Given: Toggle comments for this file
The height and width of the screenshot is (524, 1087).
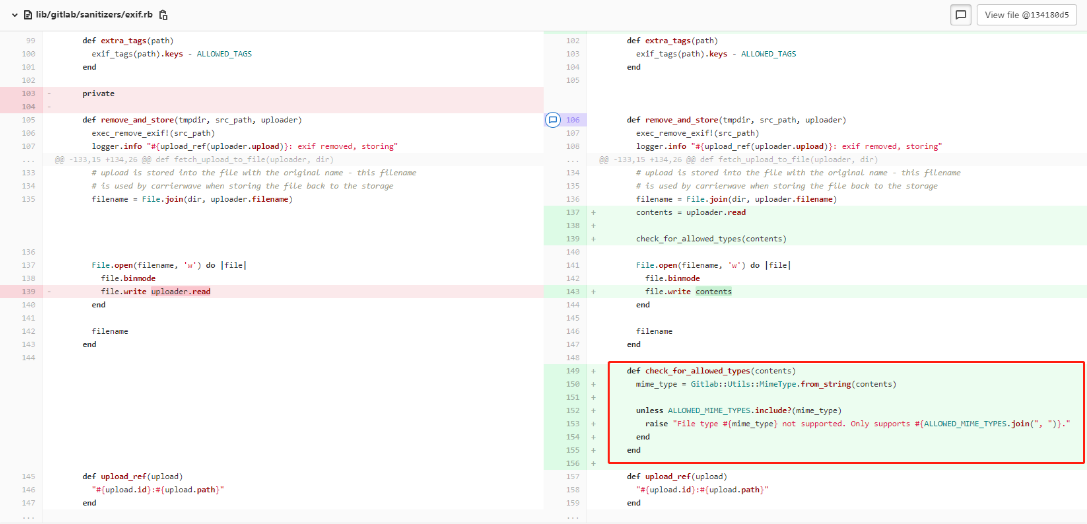Looking at the screenshot, I should click(x=960, y=15).
